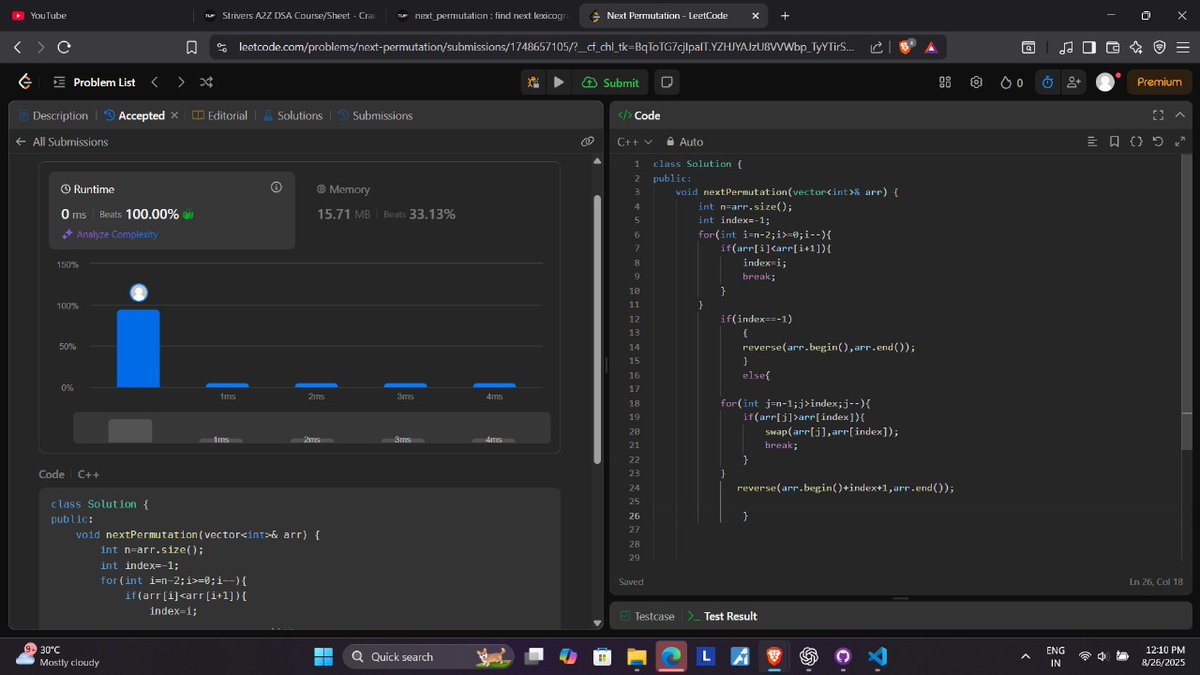
Task: Open the Testcase tab
Action: pos(654,616)
